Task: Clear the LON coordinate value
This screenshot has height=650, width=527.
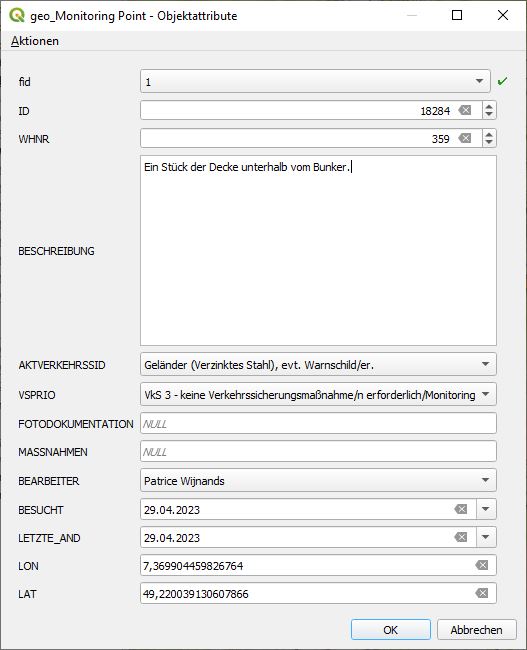Action: pos(482,565)
